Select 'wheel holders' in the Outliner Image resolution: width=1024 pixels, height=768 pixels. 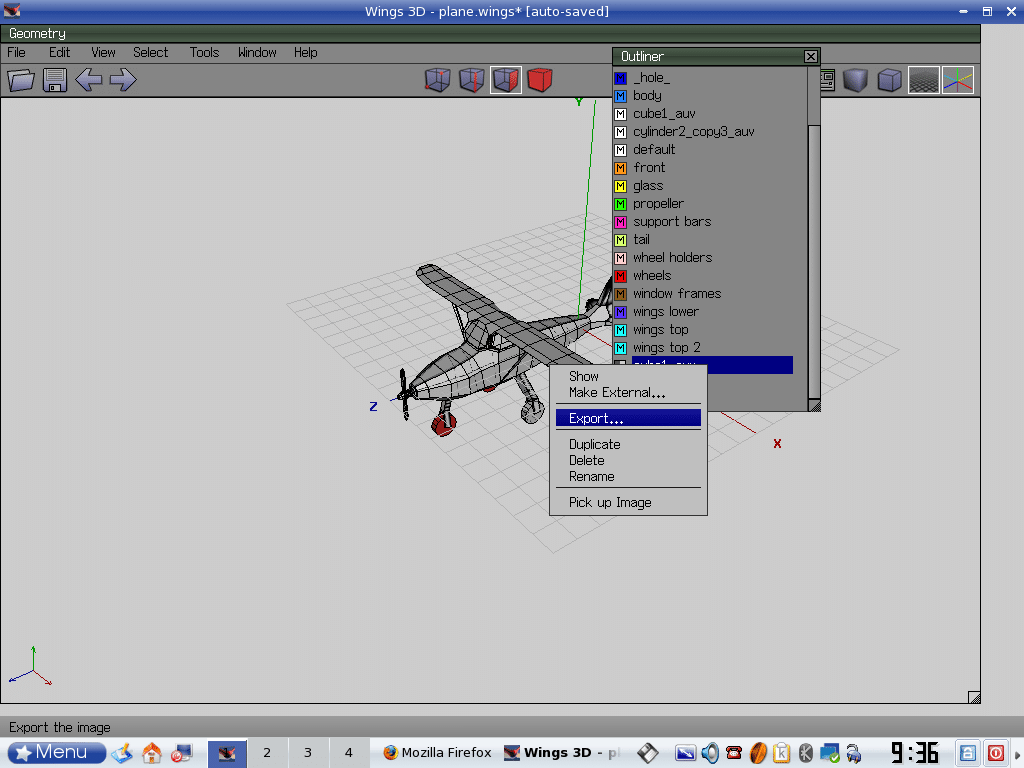tap(672, 257)
